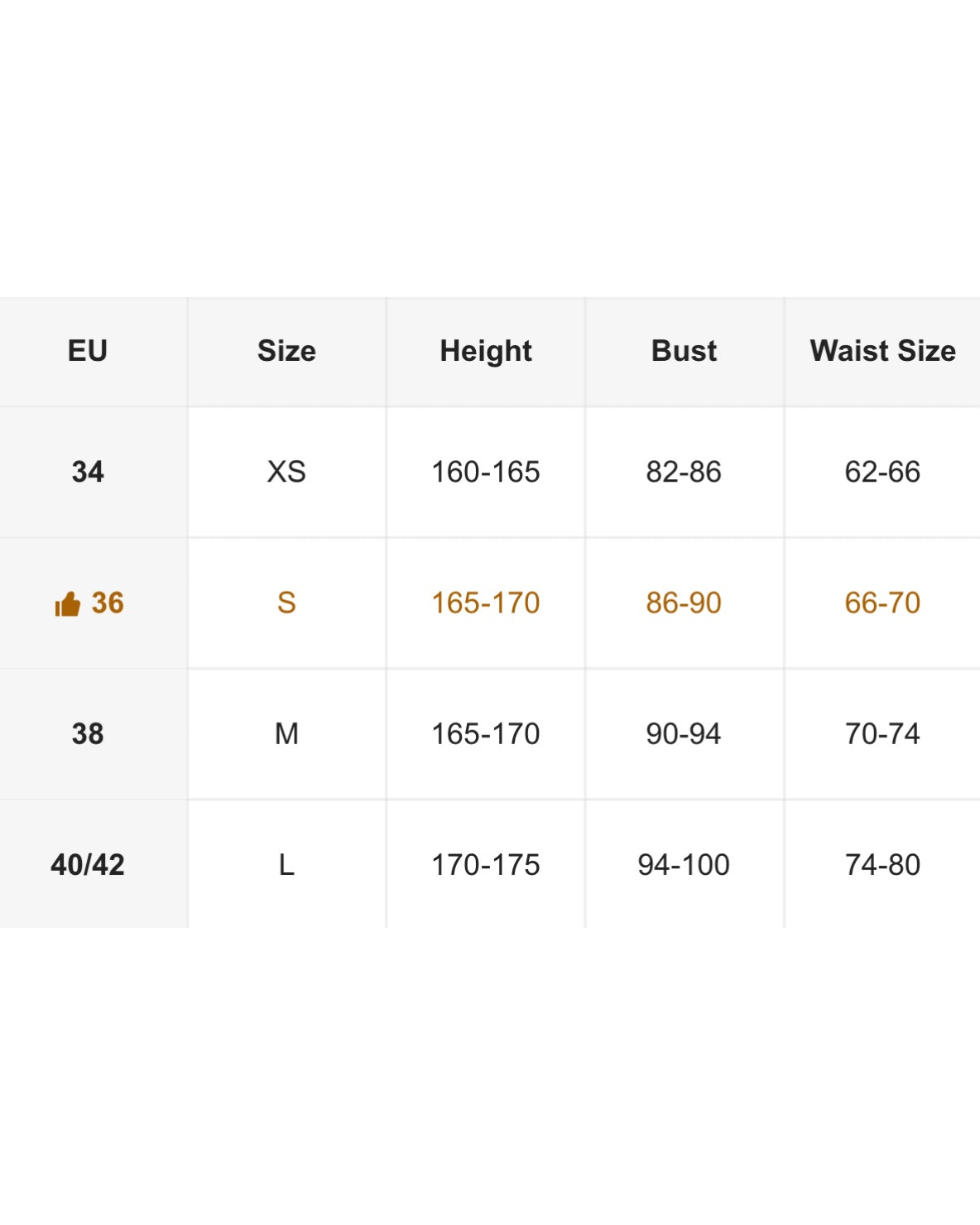Click the Height column header
Image resolution: width=980 pixels, height=1225 pixels.
486,351
